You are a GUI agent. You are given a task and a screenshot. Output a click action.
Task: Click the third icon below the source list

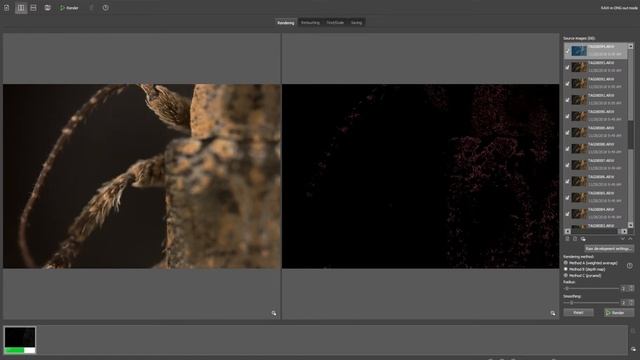pyautogui.click(x=583, y=239)
